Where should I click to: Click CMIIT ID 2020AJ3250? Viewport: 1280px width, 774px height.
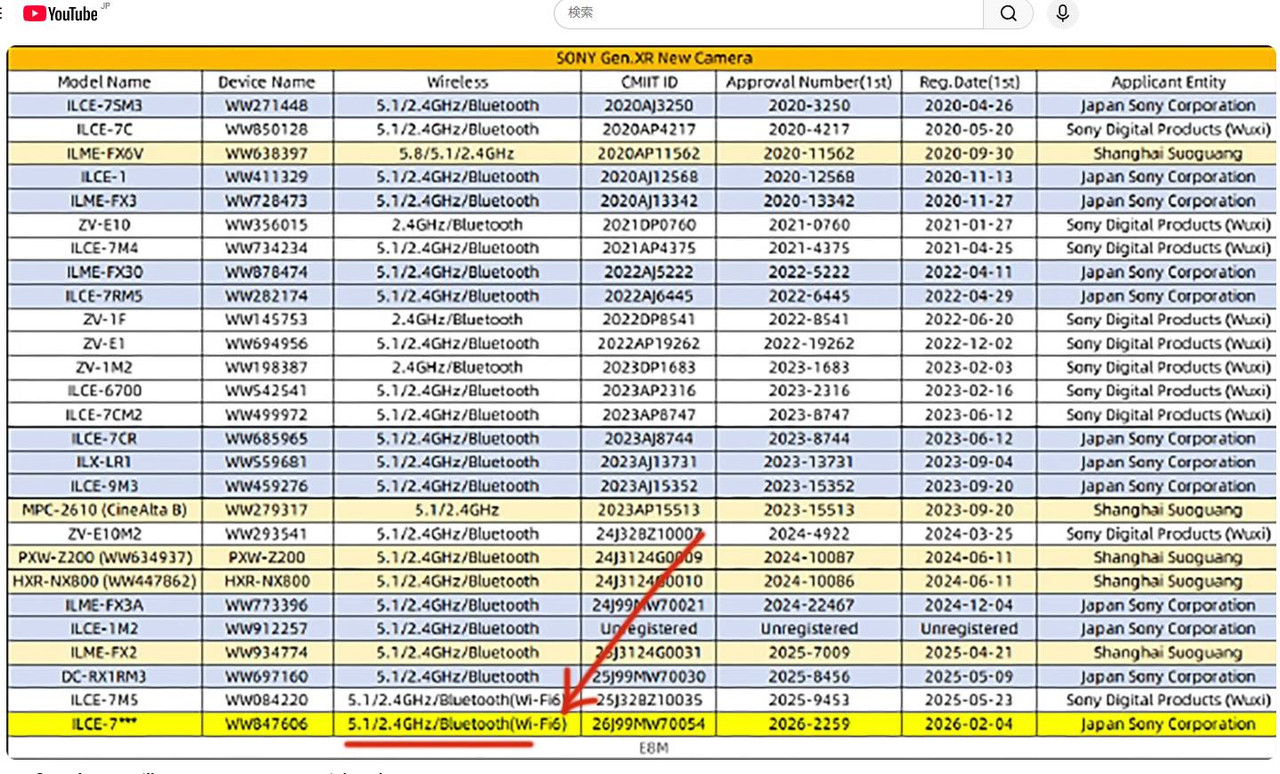point(648,105)
